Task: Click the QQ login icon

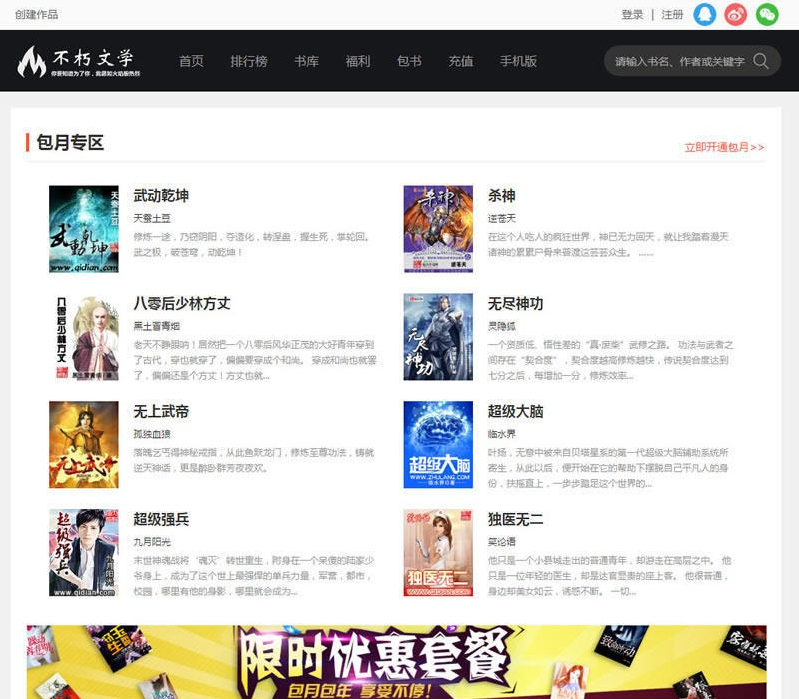Action: pyautogui.click(x=705, y=14)
